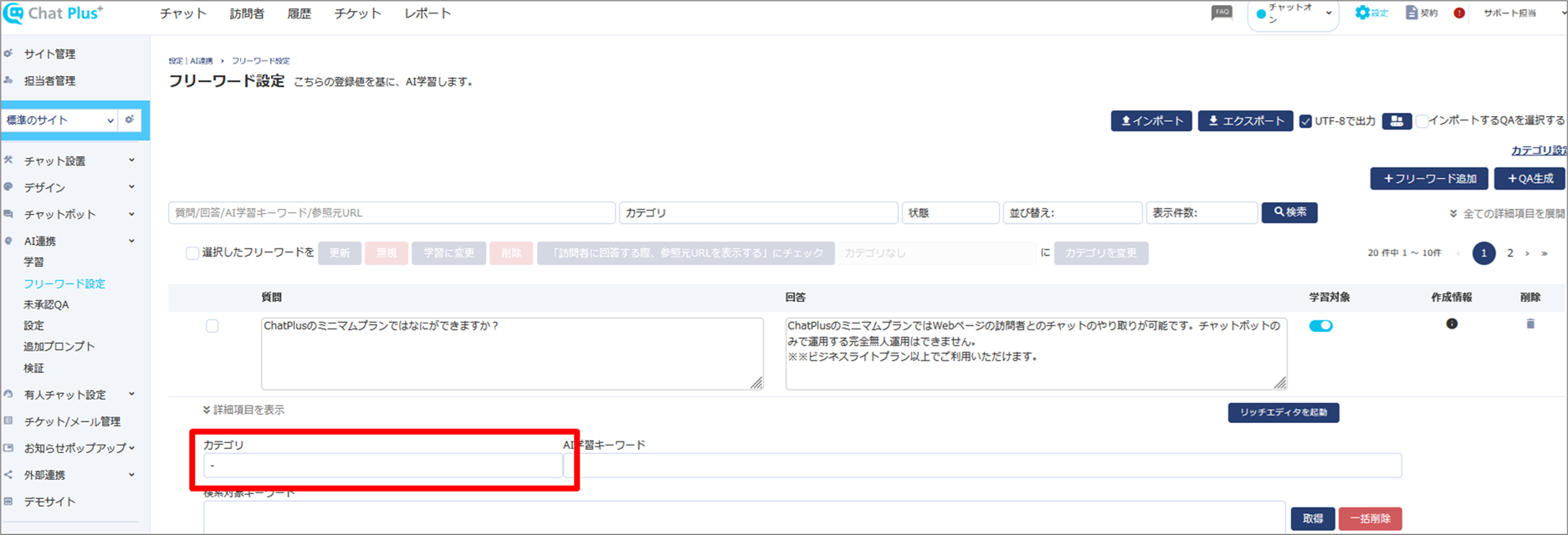Click the blue robot icon button near UTF-8
This screenshot has height=535, width=1568.
(x=1396, y=121)
